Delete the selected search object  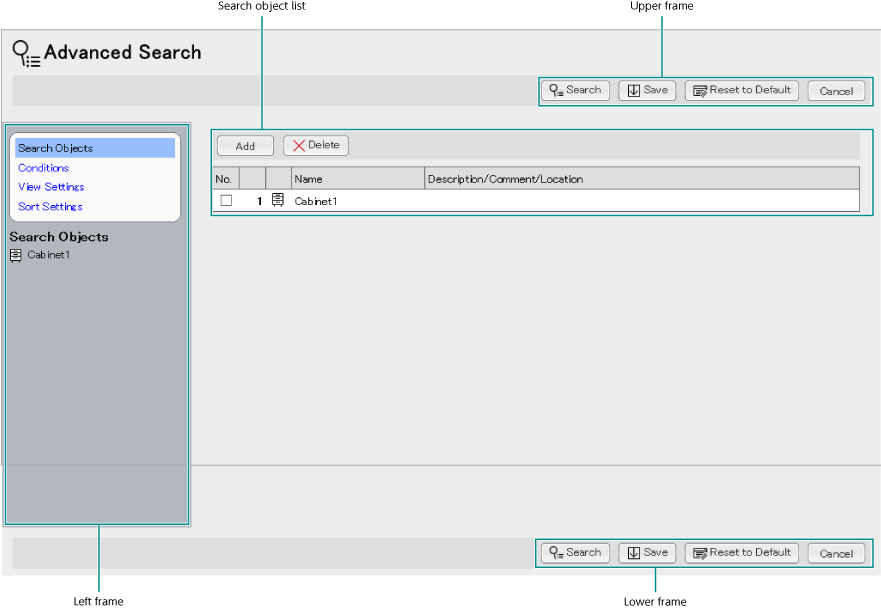click(316, 146)
